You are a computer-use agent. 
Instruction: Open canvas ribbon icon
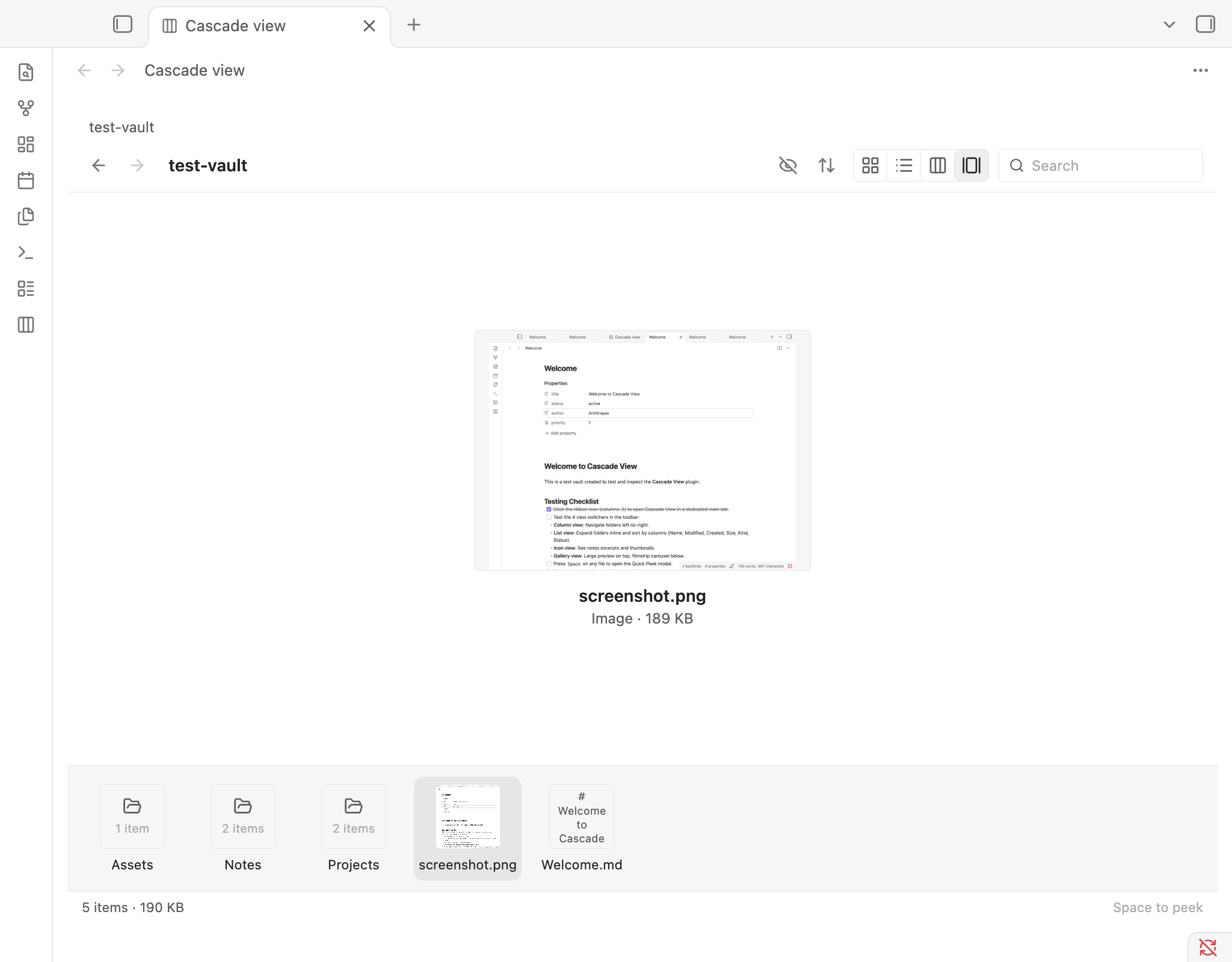tap(26, 144)
